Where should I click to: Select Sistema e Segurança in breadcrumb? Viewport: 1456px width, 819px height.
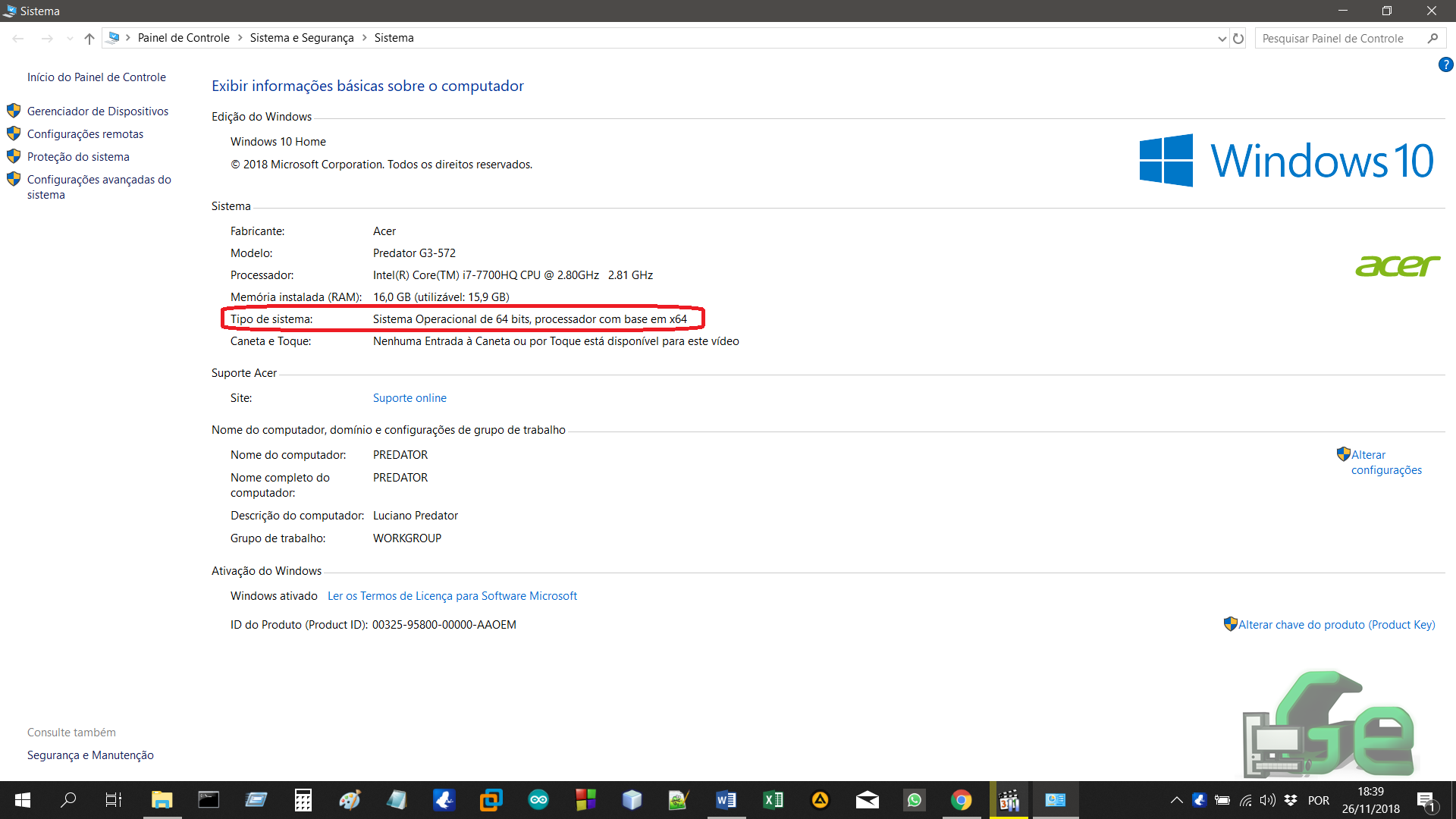[302, 38]
